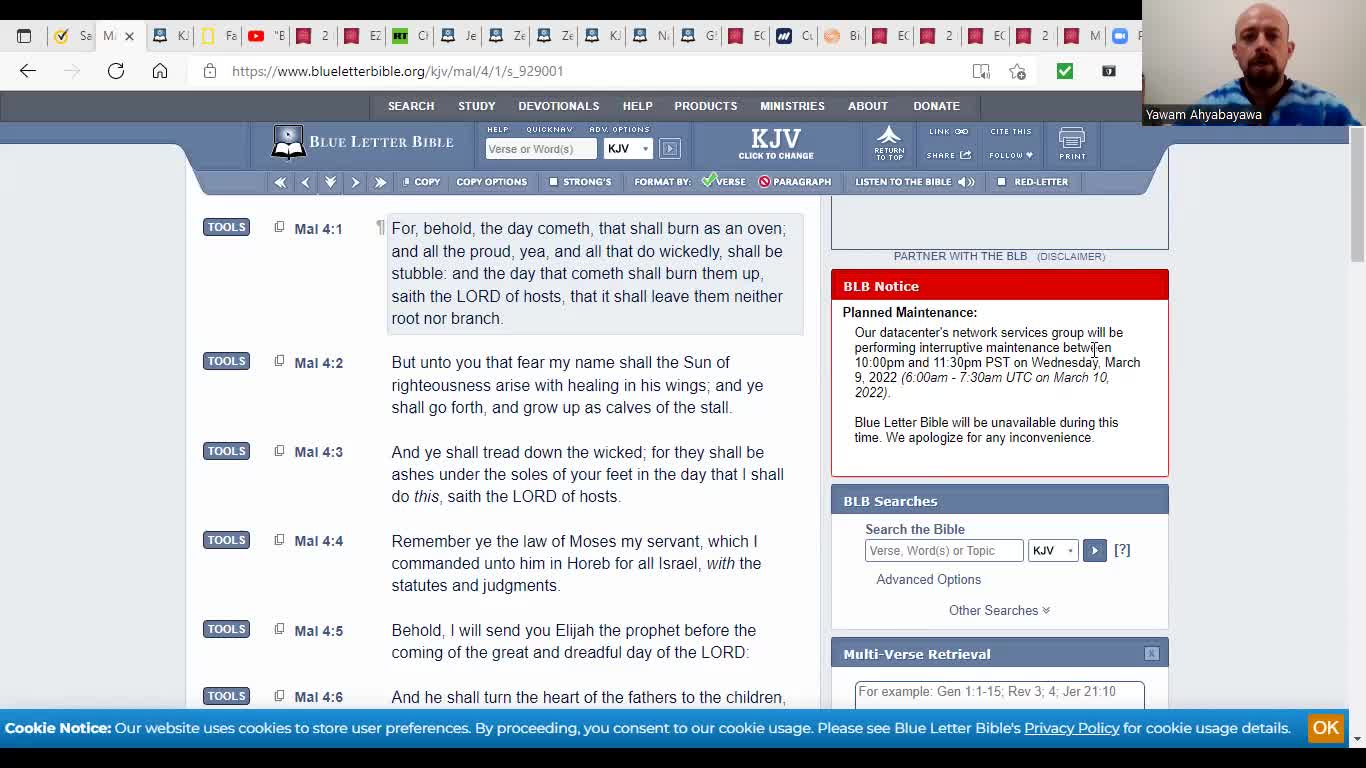Run BLB sidebar Bible search arrow button
1366x768 pixels.
click(x=1094, y=550)
